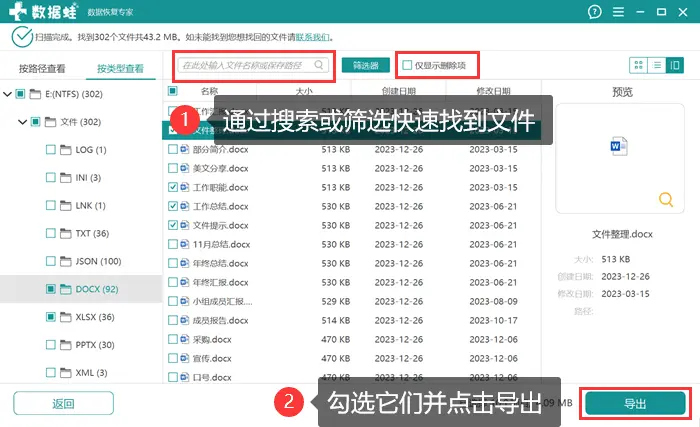Click the PPTX folder icon
The image size is (700, 427).
66,345
